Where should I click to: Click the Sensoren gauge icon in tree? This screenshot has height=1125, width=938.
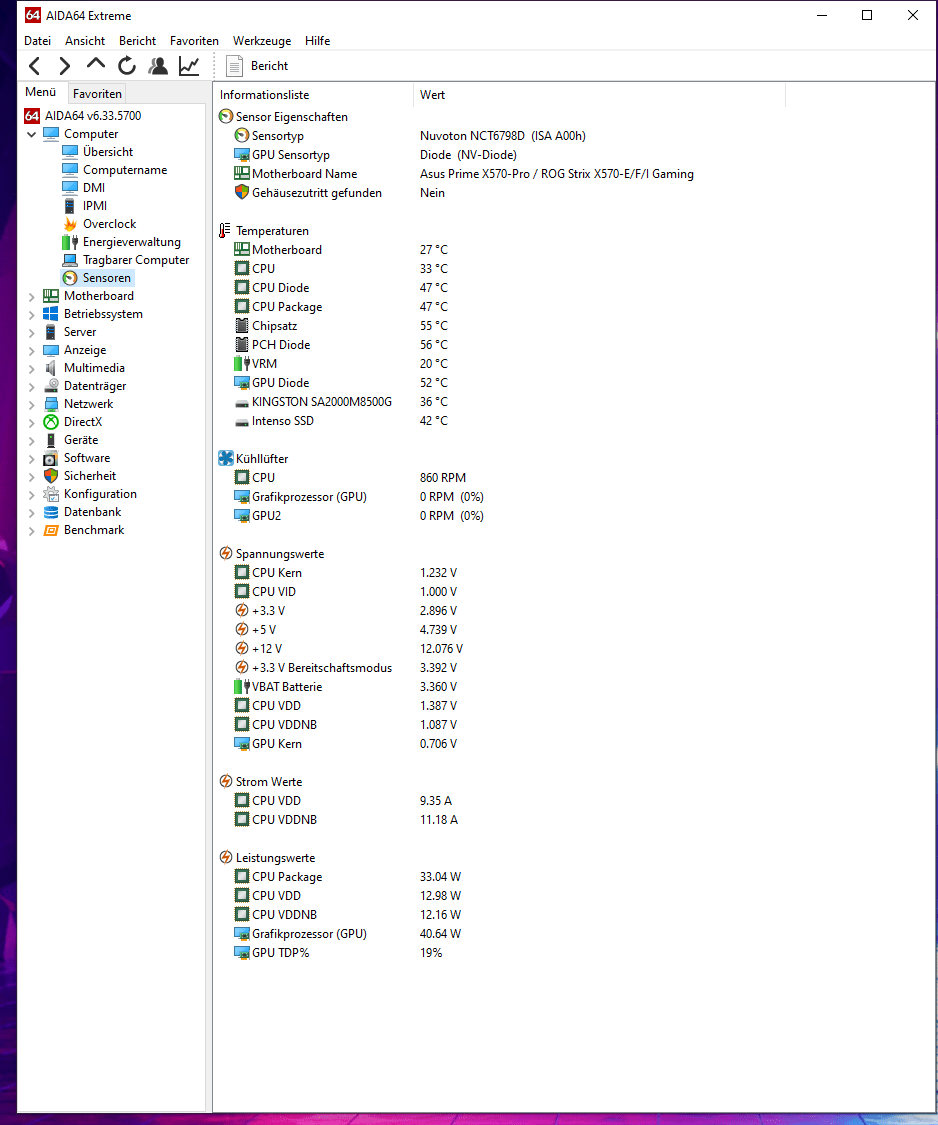coord(70,278)
